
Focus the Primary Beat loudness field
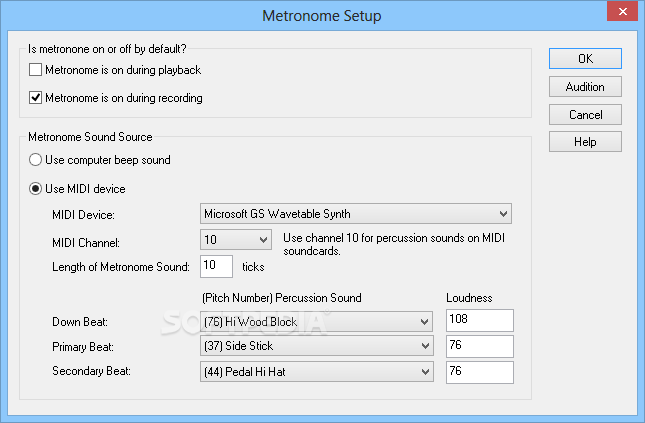(x=480, y=346)
